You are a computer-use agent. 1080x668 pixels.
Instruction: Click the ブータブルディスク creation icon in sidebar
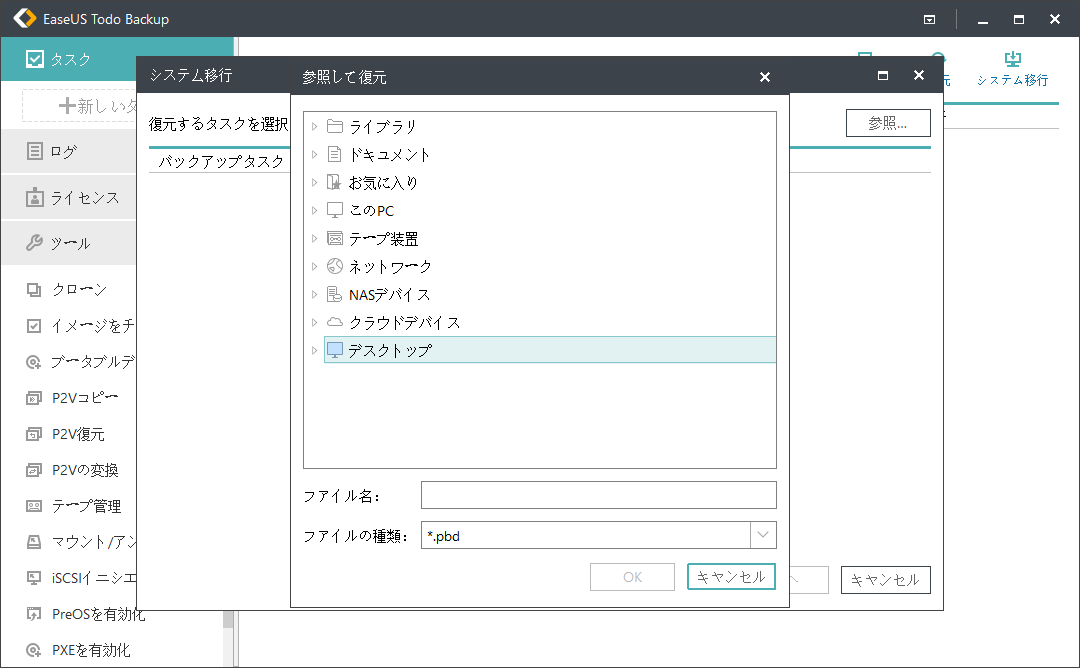pos(34,362)
